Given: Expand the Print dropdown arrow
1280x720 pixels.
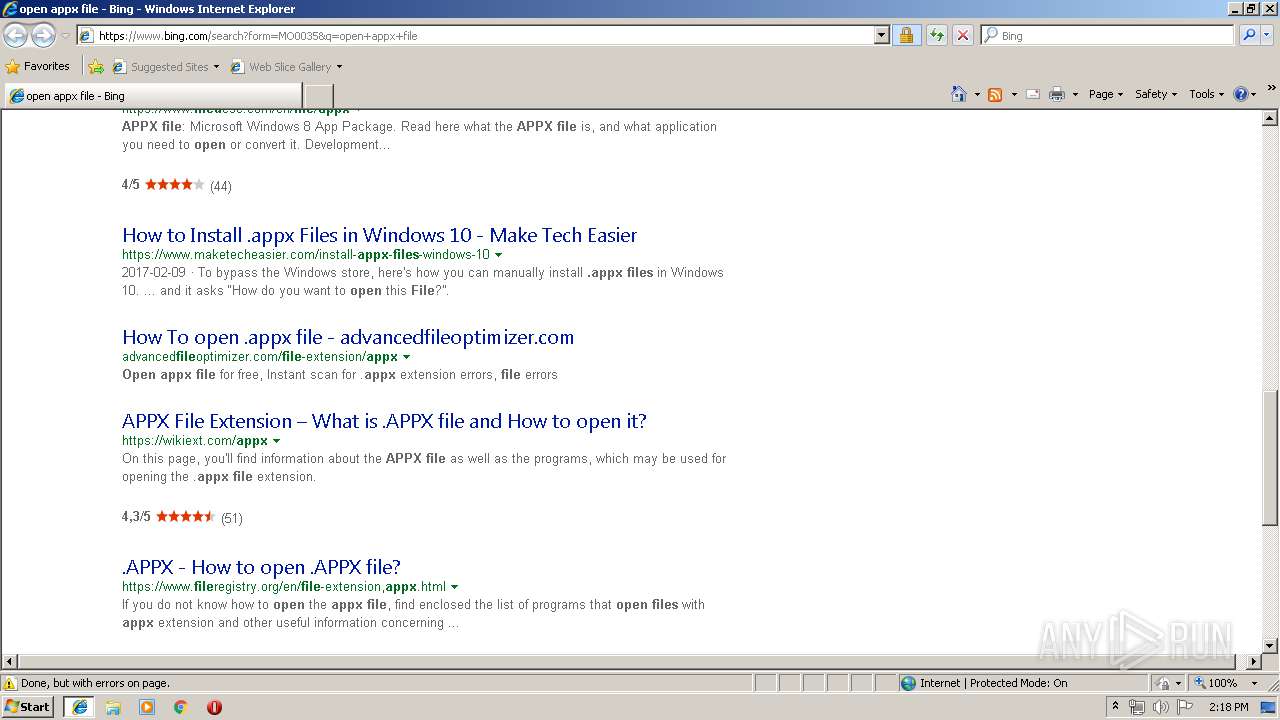Looking at the screenshot, I should pyautogui.click(x=1075, y=95).
